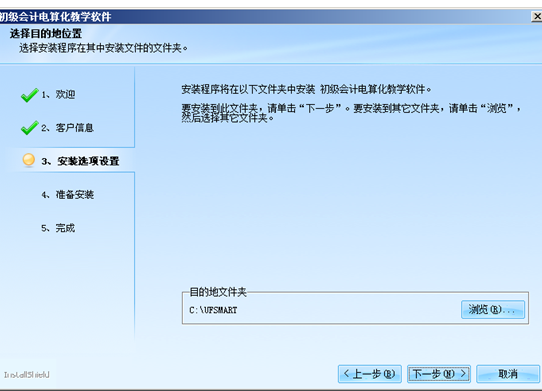Select step 4、准备安装 in the sidebar
The height and width of the screenshot is (391, 542).
pyautogui.click(x=67, y=195)
